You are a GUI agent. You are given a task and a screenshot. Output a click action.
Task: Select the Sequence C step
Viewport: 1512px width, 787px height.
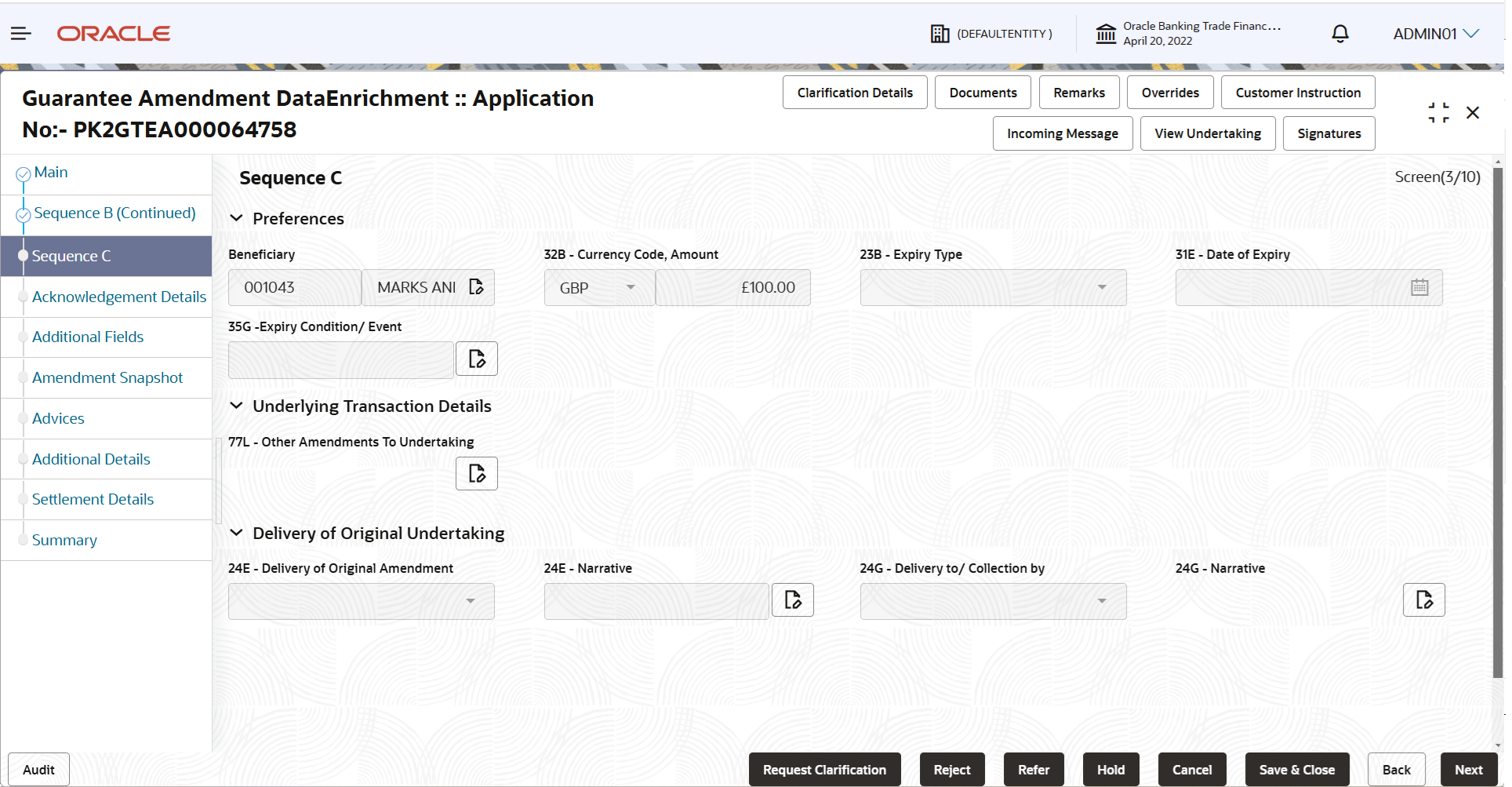coord(107,256)
